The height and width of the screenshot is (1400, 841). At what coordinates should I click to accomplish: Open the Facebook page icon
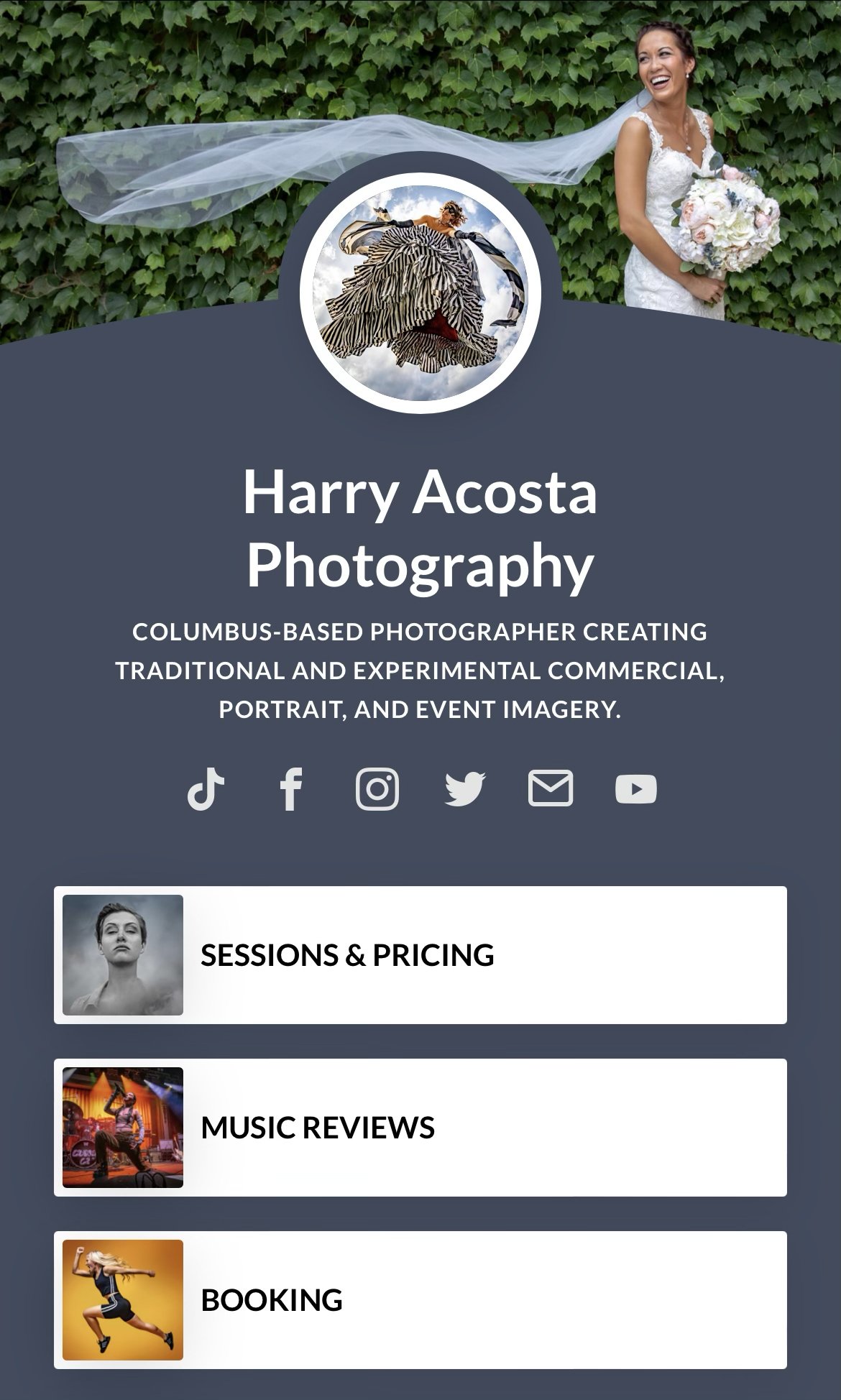[x=291, y=789]
